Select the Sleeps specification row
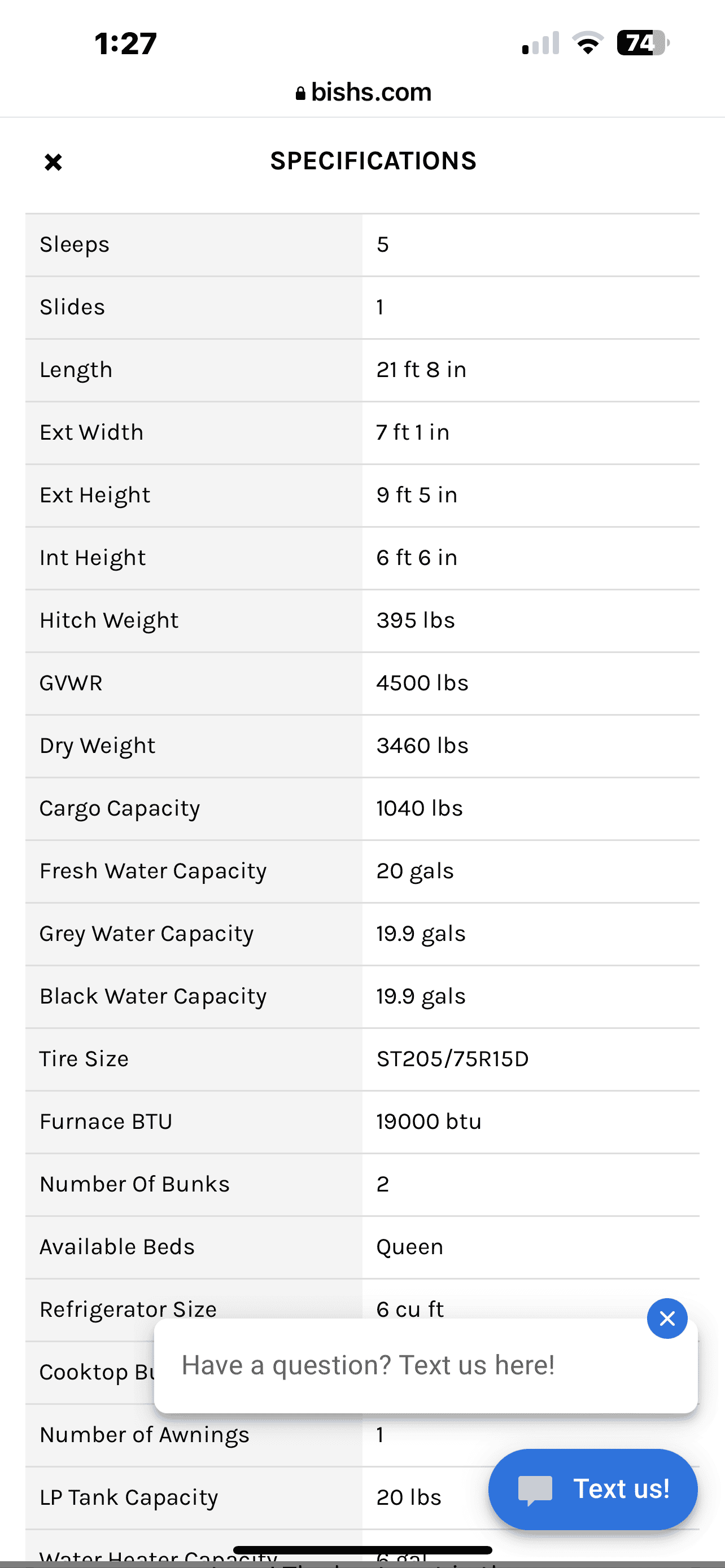 coord(362,245)
